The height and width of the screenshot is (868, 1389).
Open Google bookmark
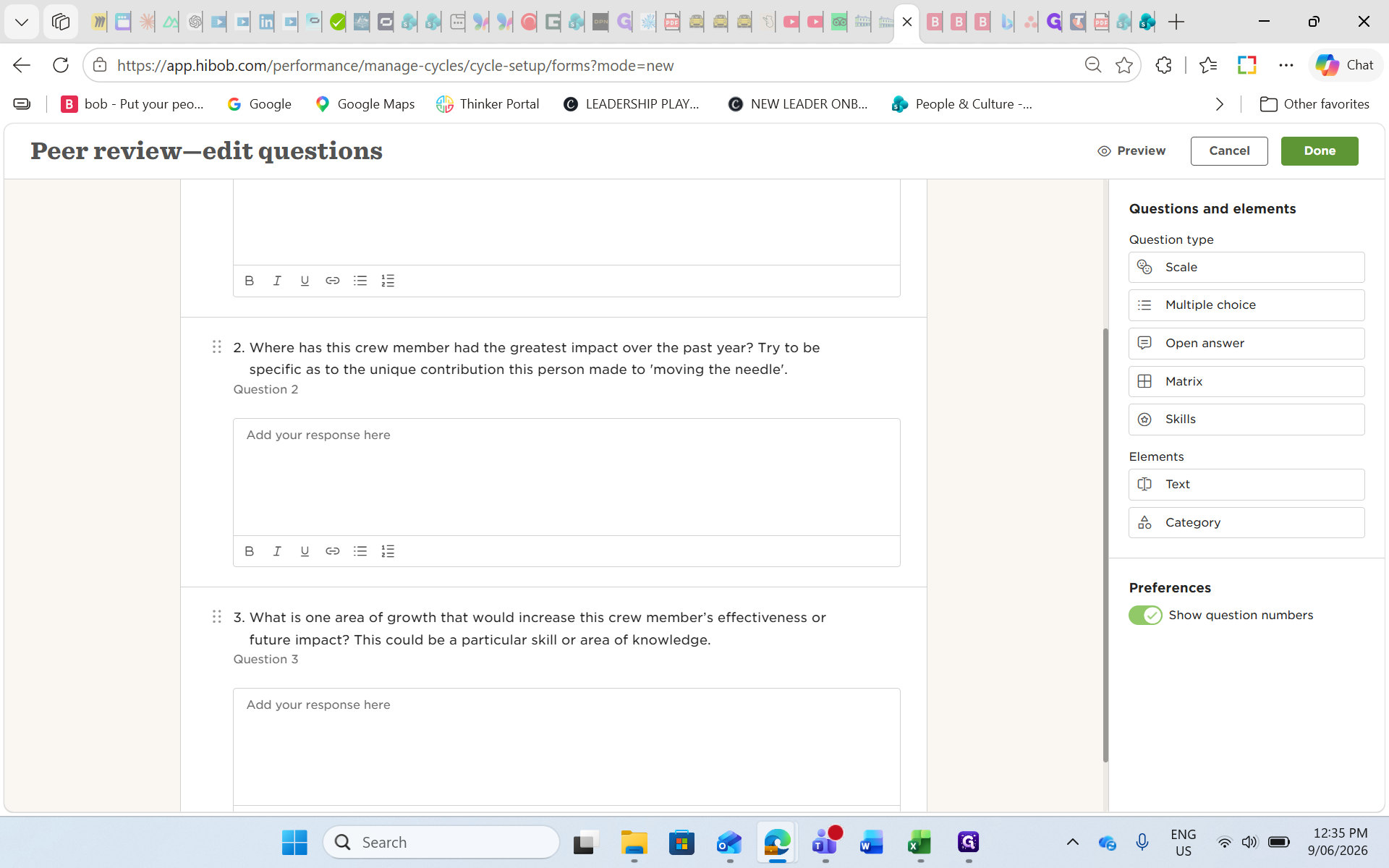259,104
